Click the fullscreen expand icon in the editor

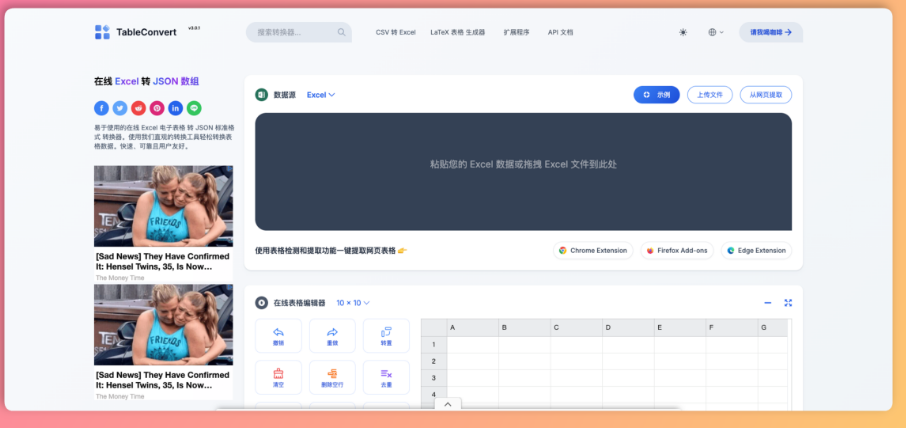click(788, 303)
